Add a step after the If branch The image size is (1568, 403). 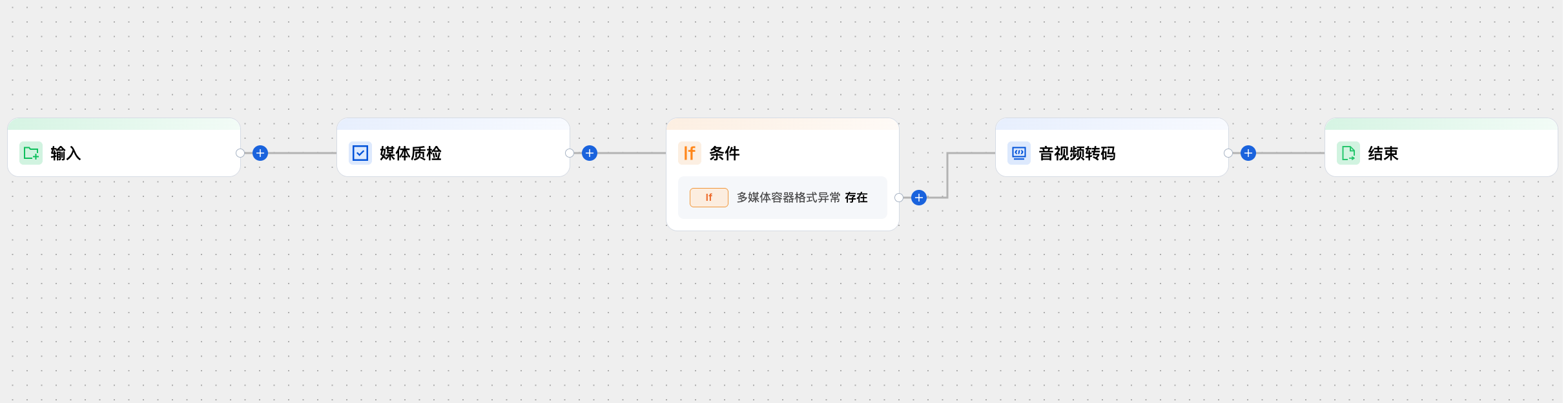tap(919, 198)
